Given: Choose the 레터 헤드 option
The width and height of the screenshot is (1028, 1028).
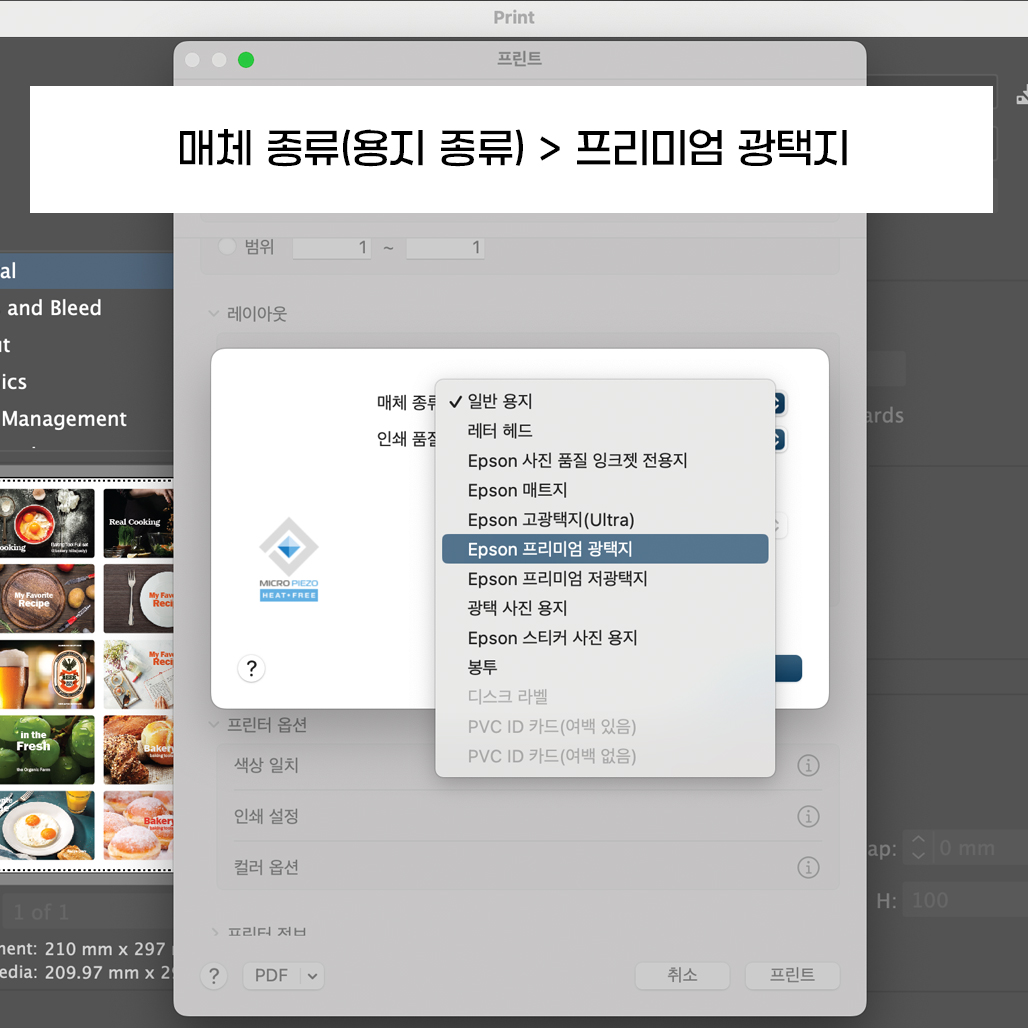Looking at the screenshot, I should tap(604, 431).
